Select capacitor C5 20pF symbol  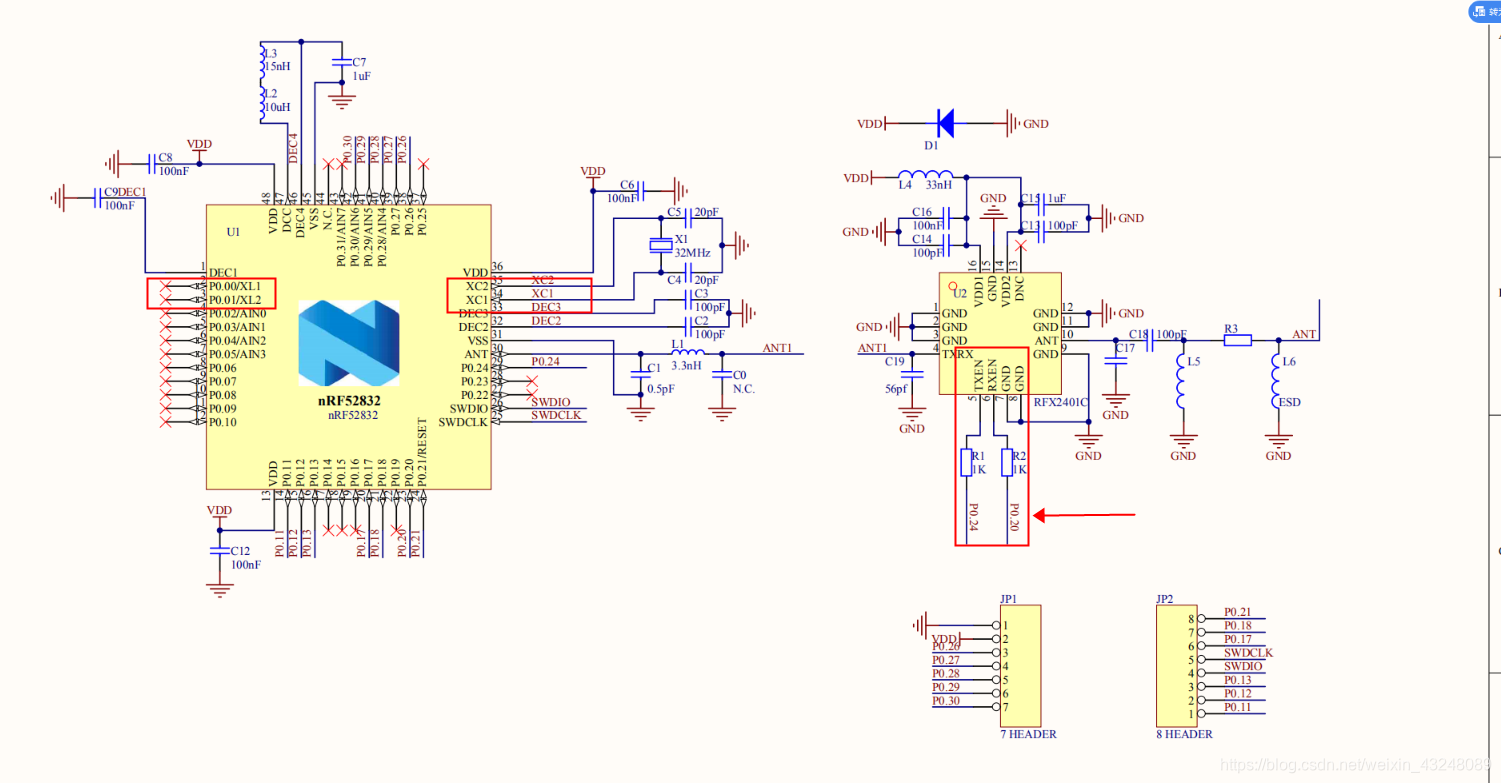pyautogui.click(x=690, y=217)
